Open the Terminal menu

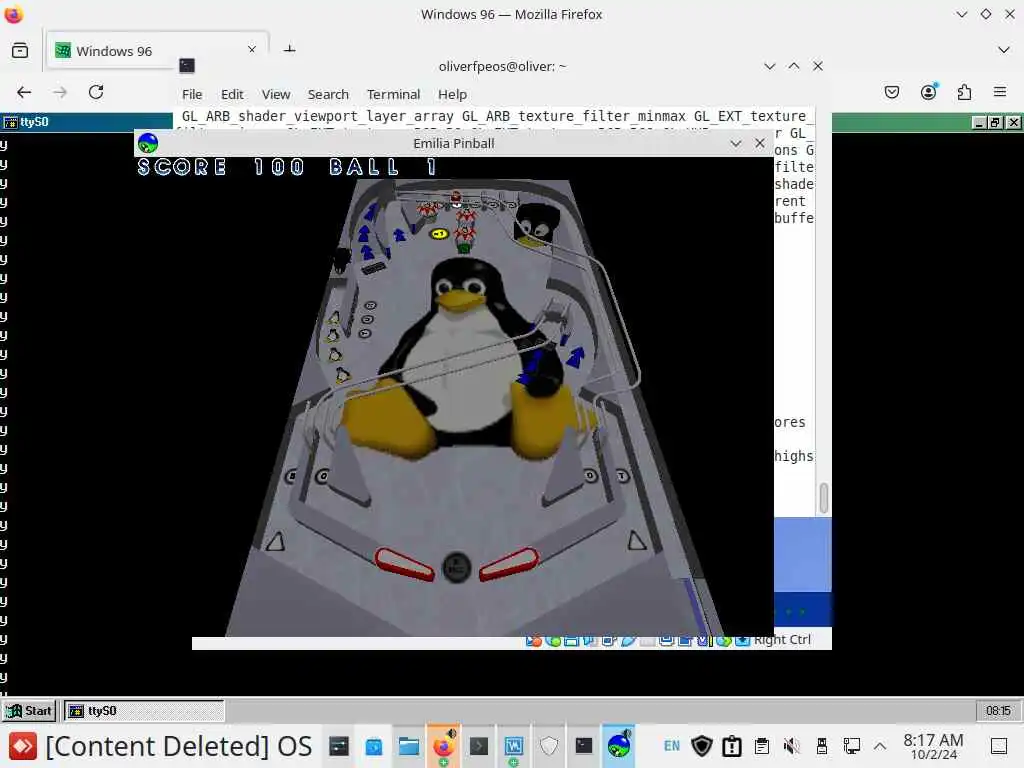tap(393, 95)
